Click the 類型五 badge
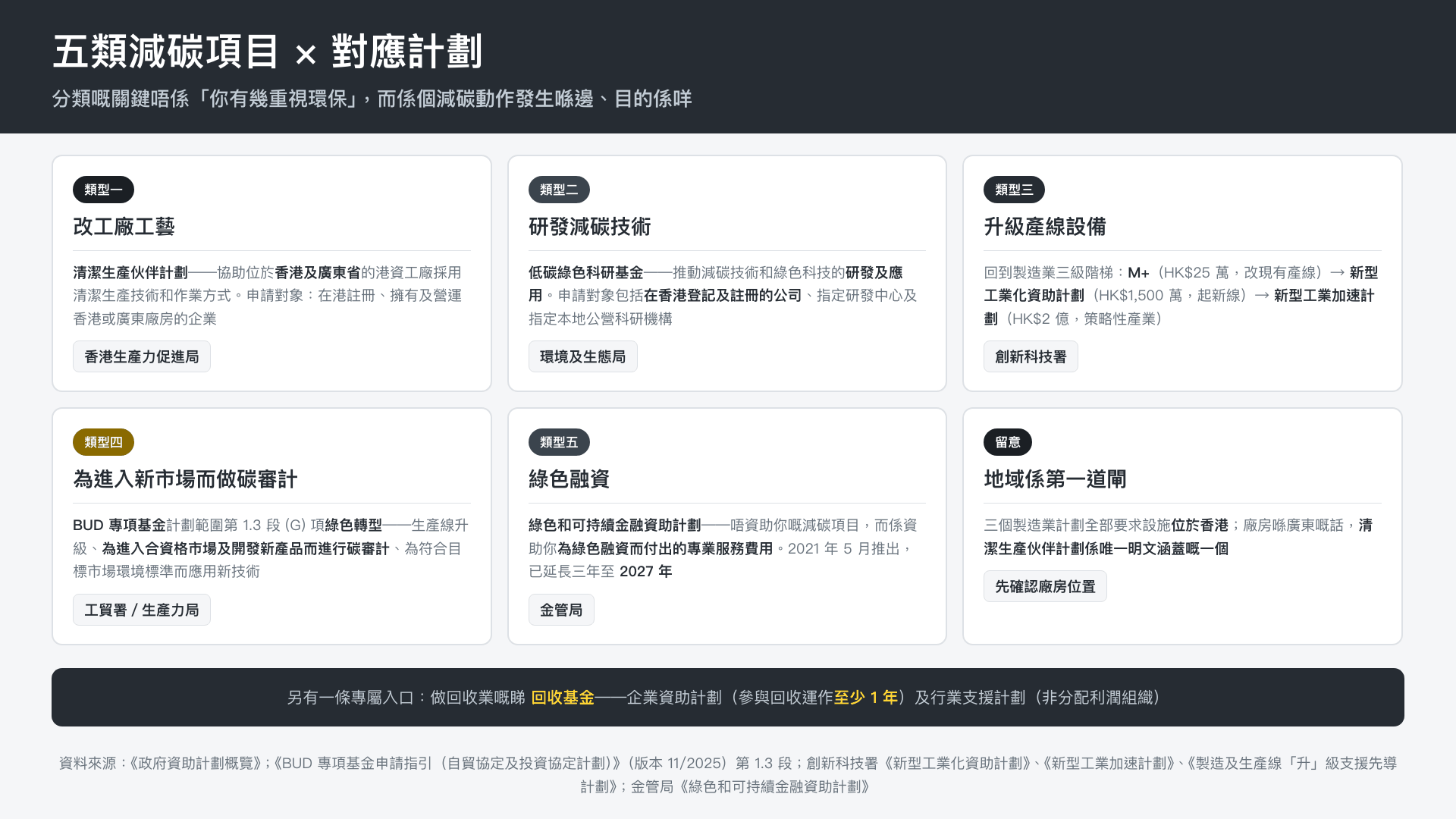The width and height of the screenshot is (1456, 819). coord(559,442)
